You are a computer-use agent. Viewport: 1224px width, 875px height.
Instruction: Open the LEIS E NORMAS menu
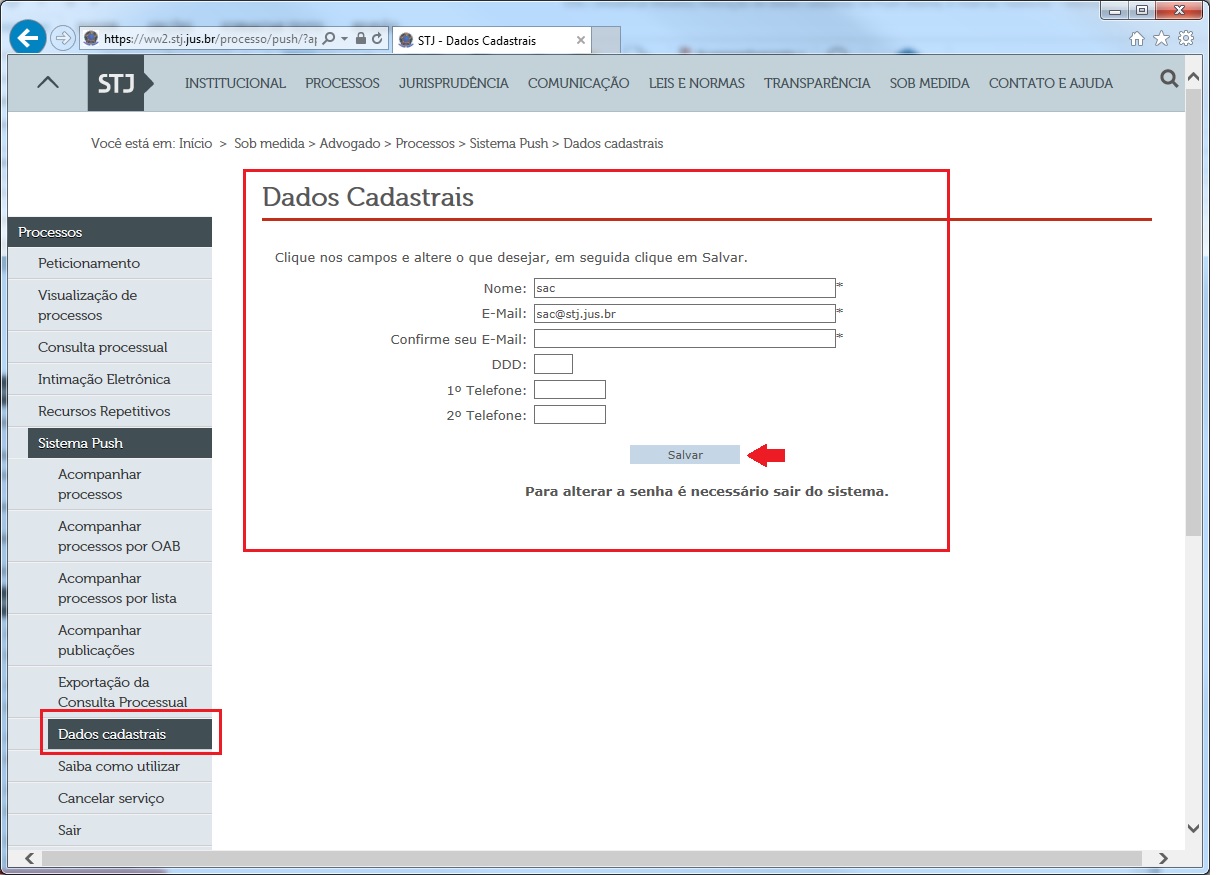coord(696,83)
